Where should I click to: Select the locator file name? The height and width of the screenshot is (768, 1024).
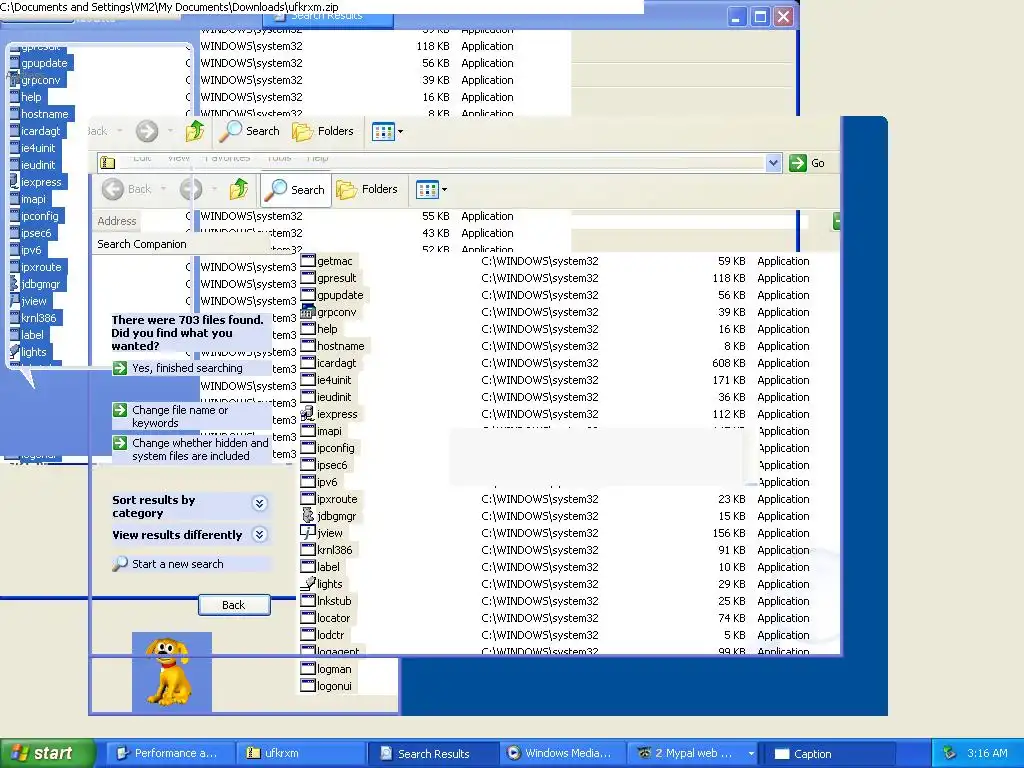coord(334,618)
